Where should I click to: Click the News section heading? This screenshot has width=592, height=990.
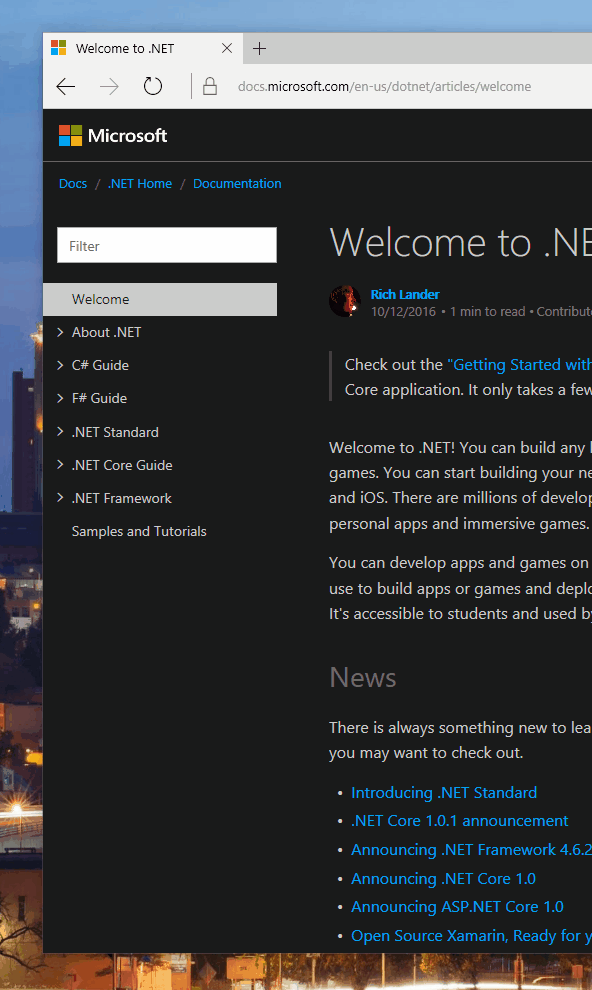[x=363, y=677]
